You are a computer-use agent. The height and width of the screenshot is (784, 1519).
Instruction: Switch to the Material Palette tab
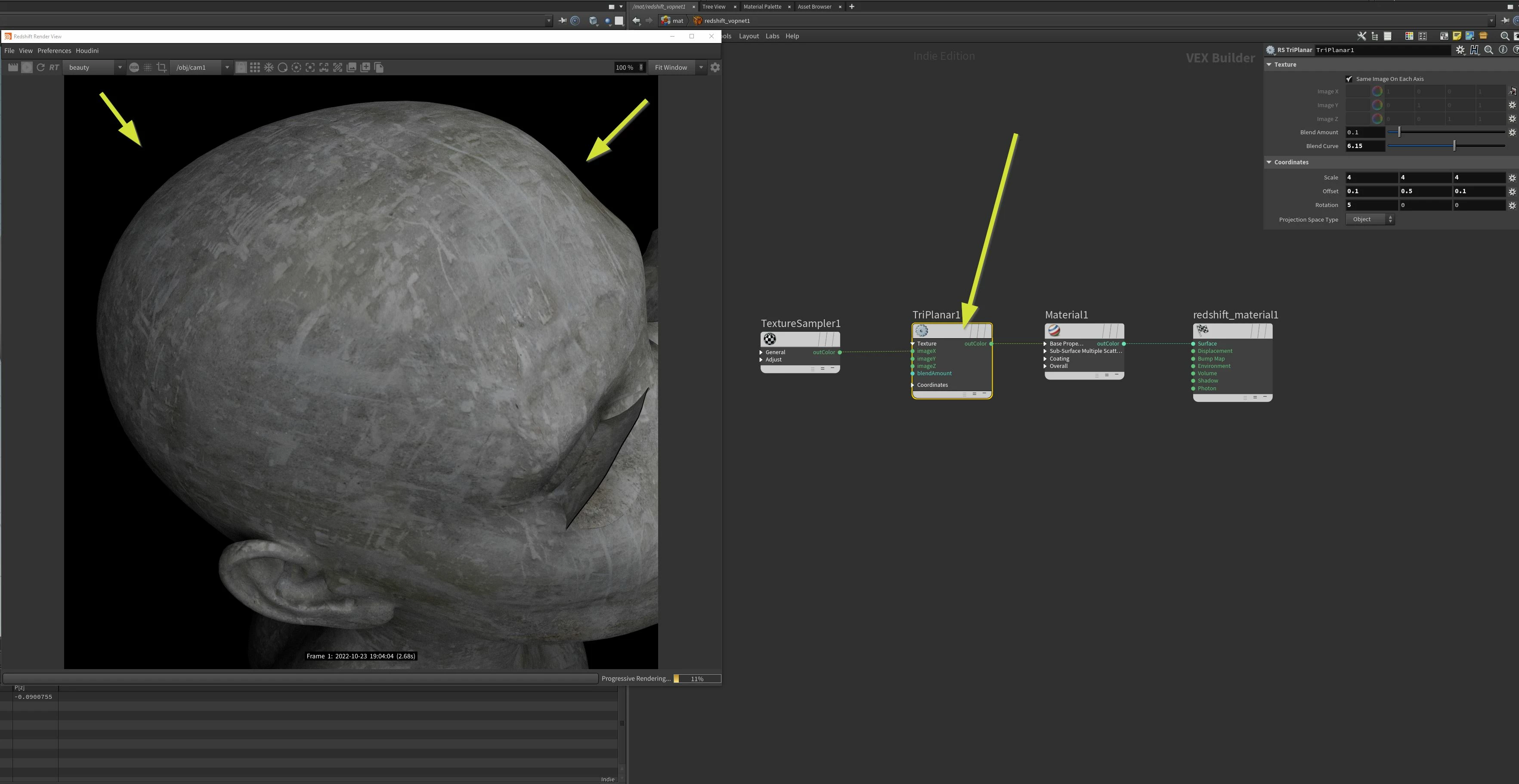(762, 6)
